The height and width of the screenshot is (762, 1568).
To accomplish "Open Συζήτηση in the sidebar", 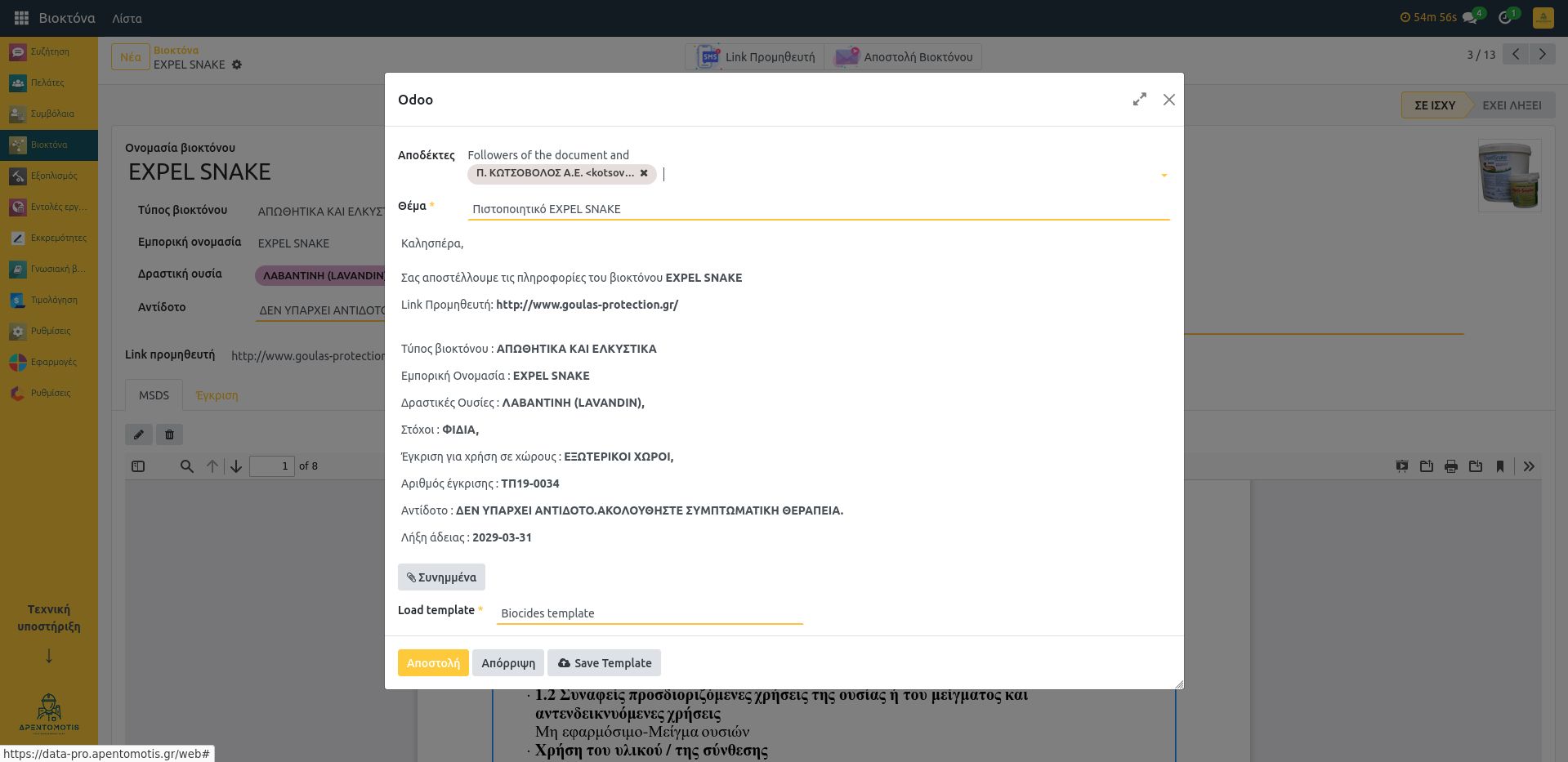I will (x=49, y=51).
